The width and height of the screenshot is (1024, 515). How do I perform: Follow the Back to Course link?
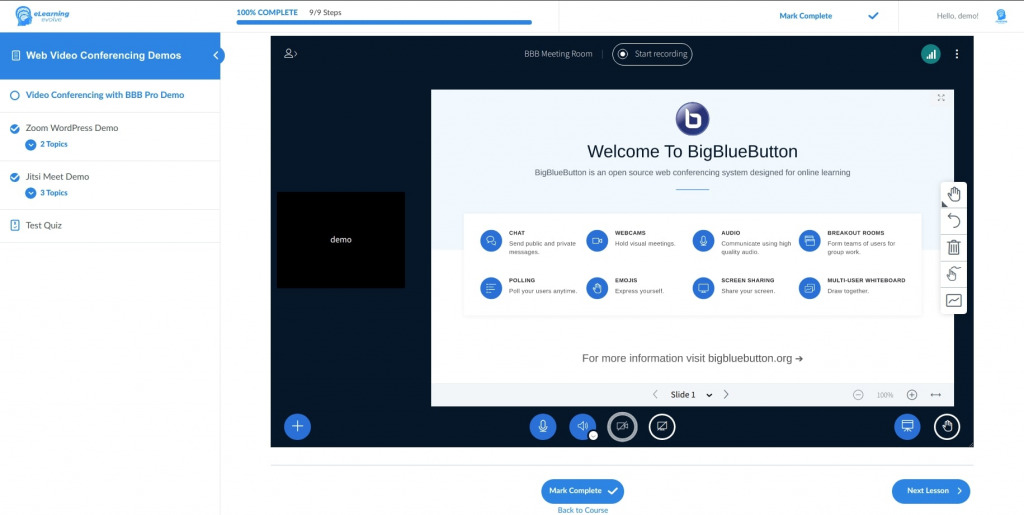coord(583,510)
